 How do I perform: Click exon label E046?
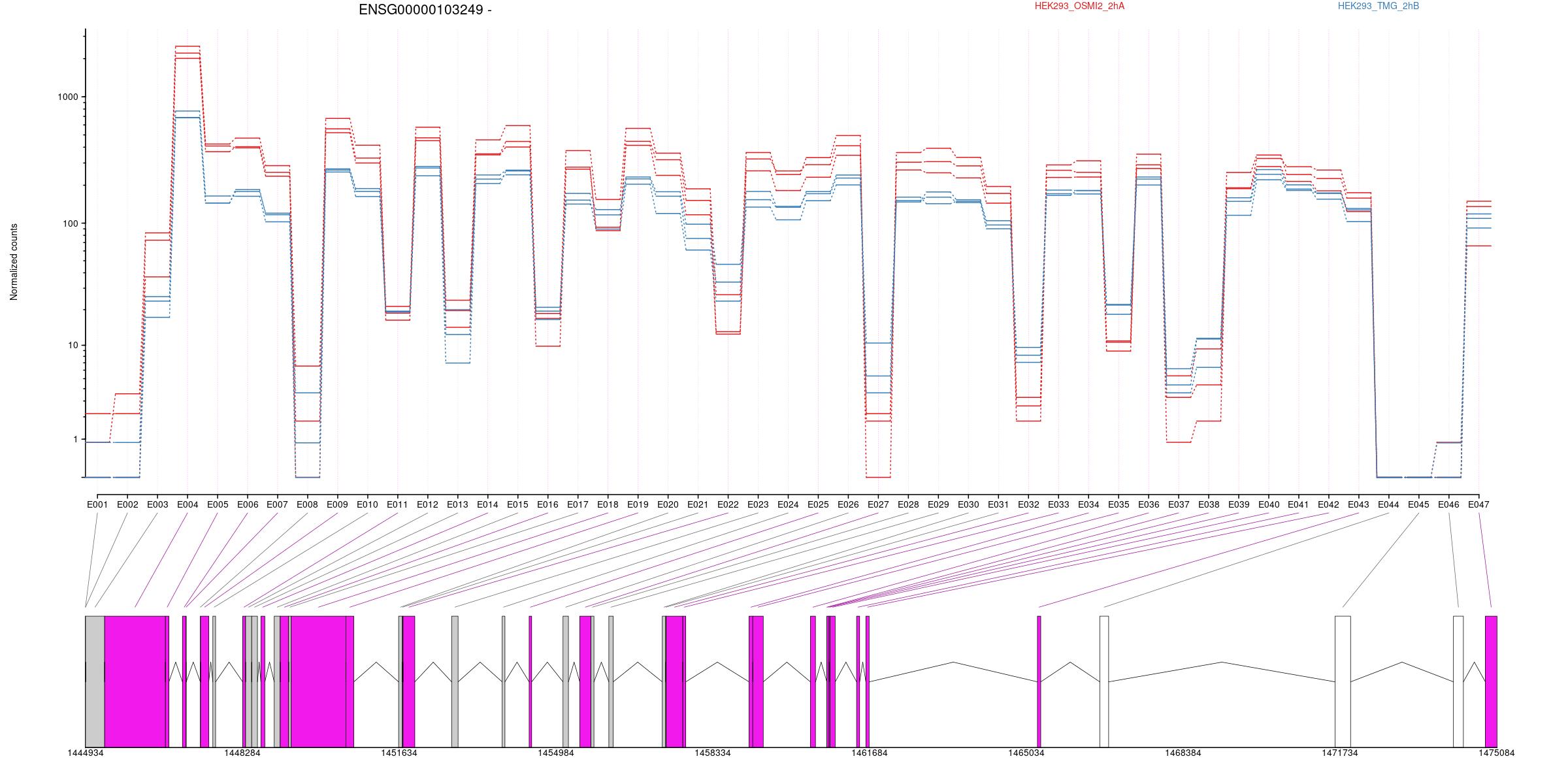click(x=1450, y=504)
